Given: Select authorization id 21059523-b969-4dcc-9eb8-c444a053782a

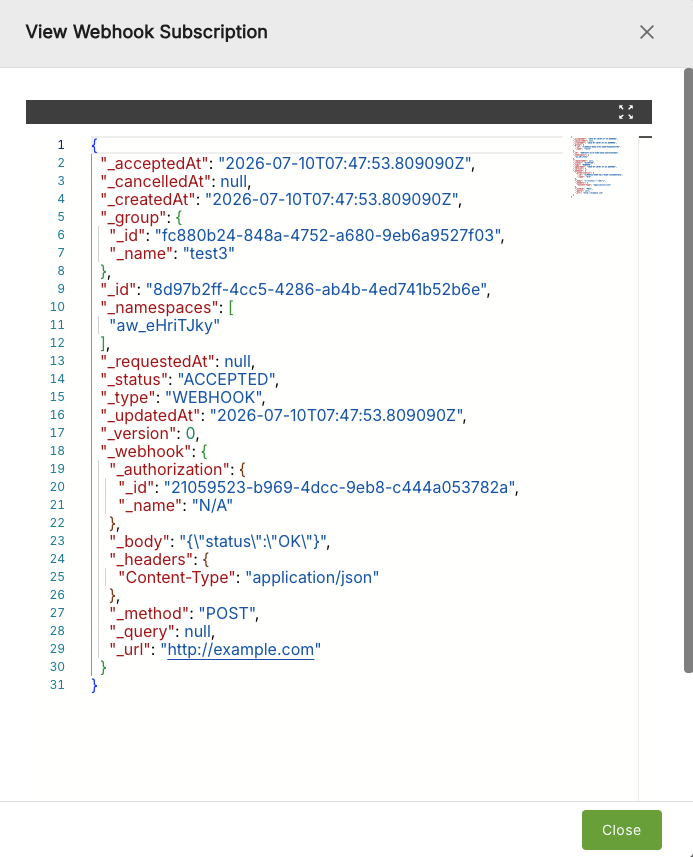Looking at the screenshot, I should pyautogui.click(x=339, y=488).
